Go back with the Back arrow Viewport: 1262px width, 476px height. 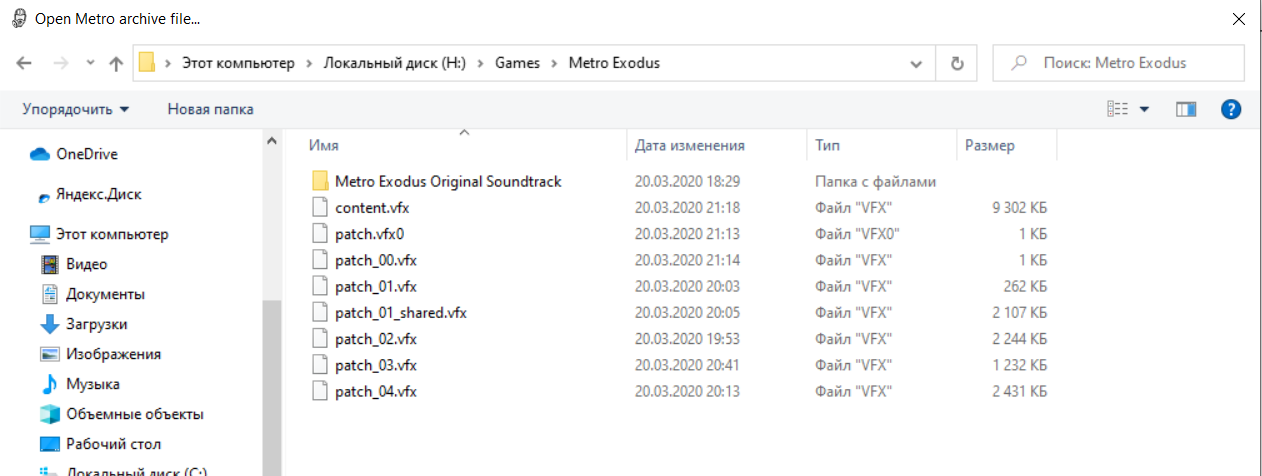25,63
